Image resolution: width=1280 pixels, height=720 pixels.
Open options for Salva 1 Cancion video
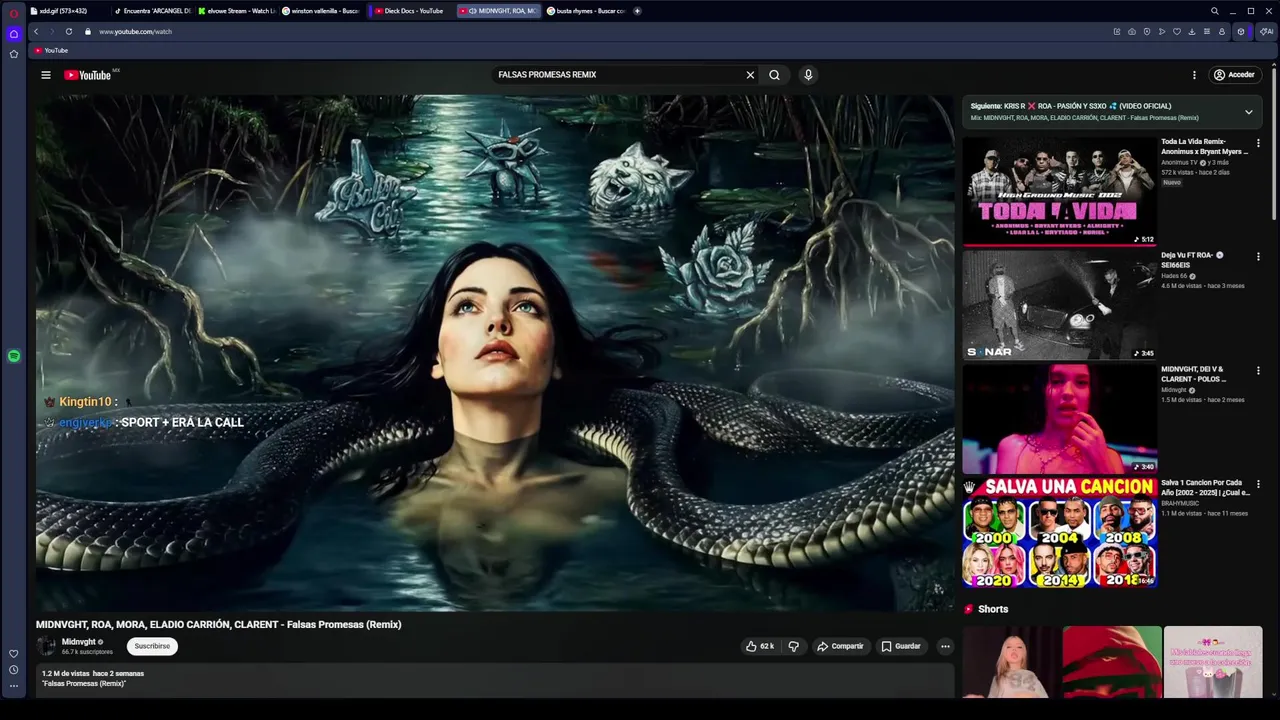1258,485
